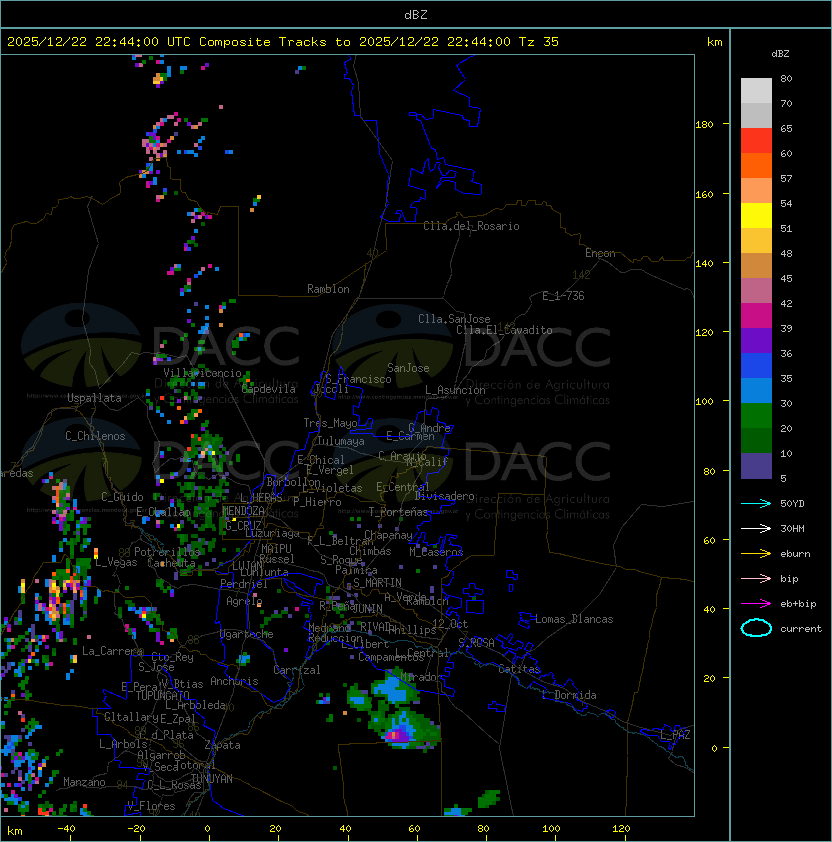Click the '120' tick on the horizontal km axis
Image resolution: width=832 pixels, height=842 pixels.
coord(621,829)
